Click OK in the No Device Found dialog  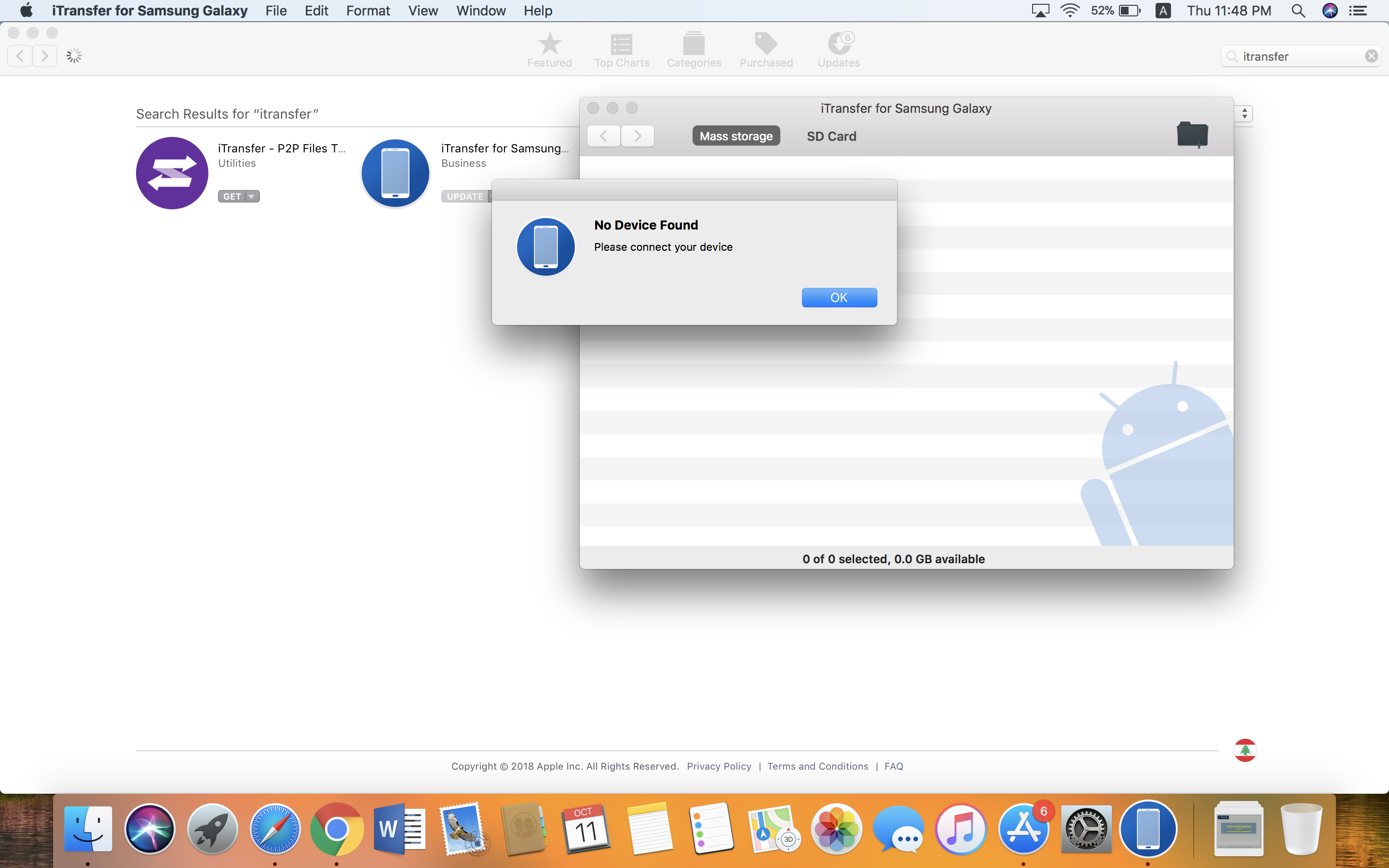click(839, 298)
